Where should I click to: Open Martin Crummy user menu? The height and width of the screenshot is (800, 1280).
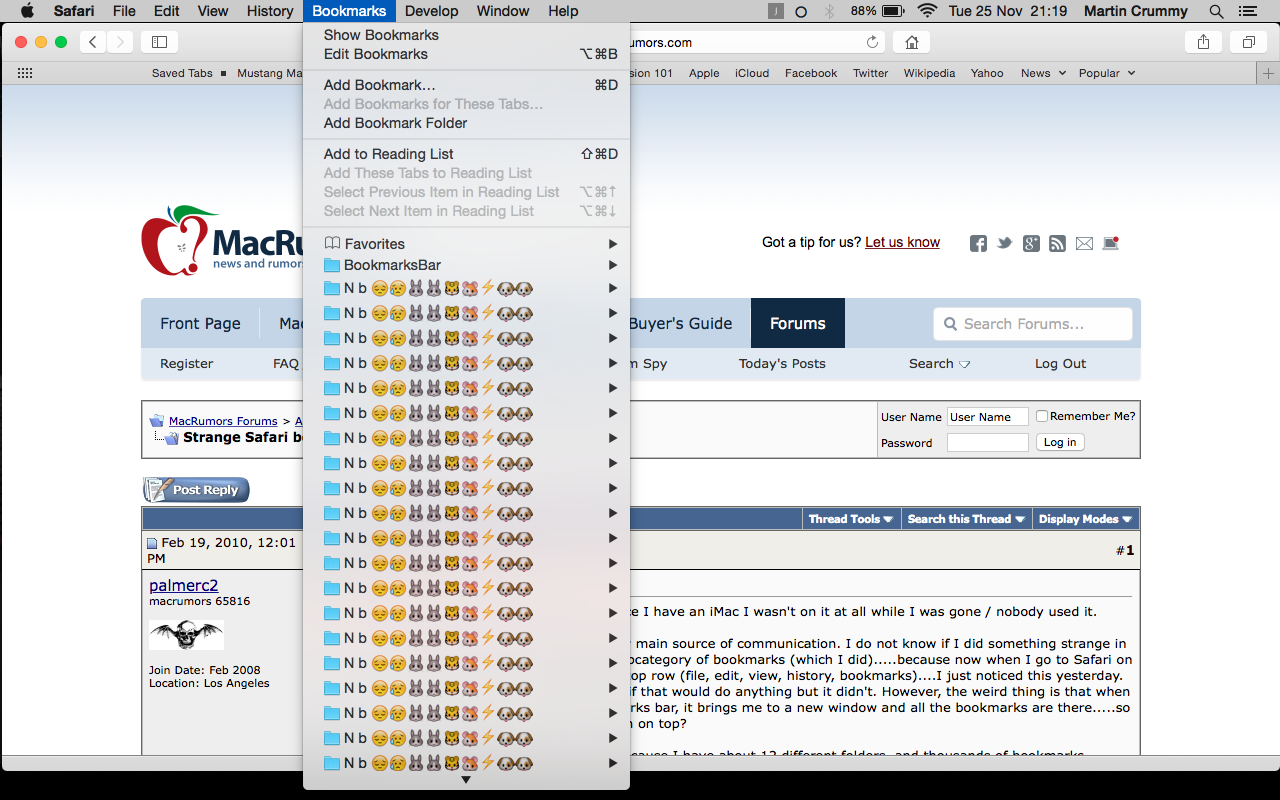click(x=1134, y=11)
